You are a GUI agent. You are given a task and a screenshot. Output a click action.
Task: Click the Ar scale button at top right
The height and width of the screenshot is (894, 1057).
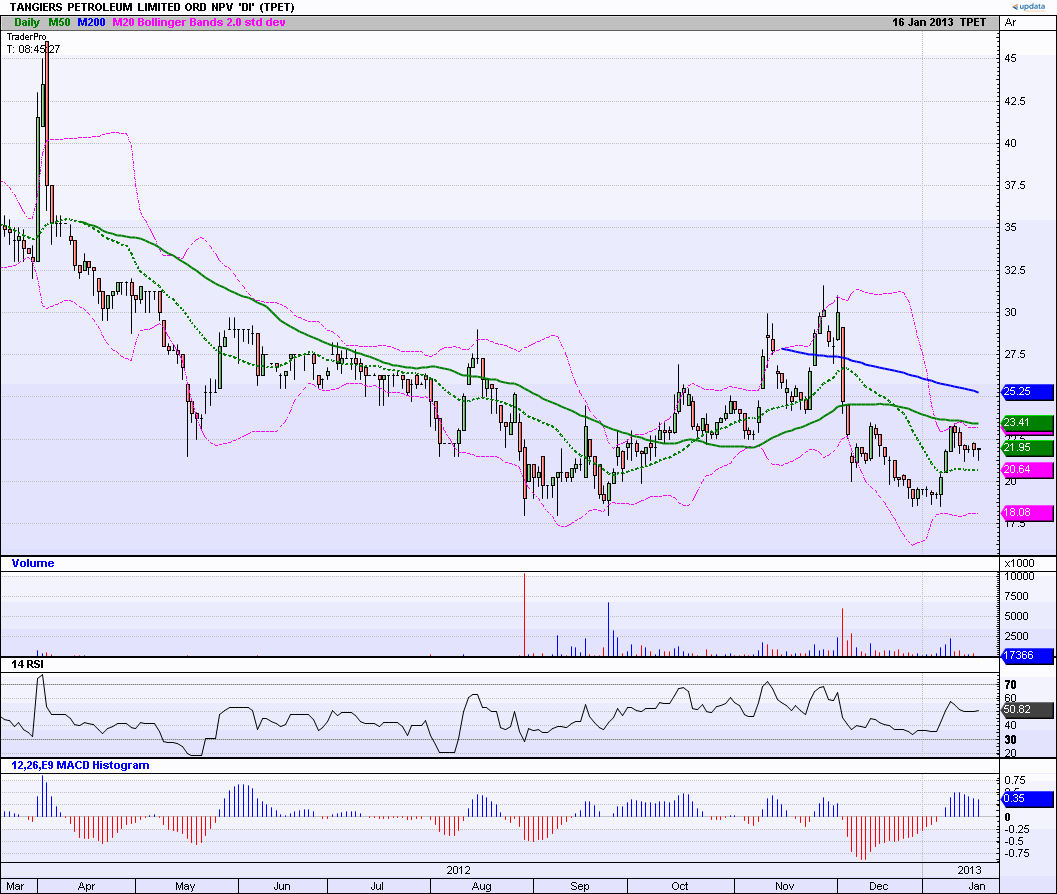pos(1011,22)
